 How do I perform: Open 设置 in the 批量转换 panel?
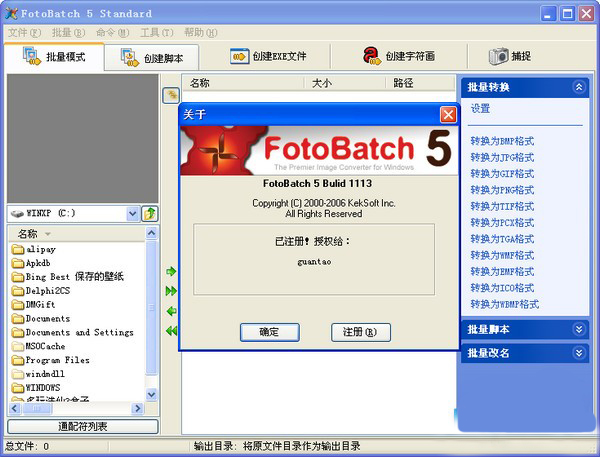tap(480, 108)
